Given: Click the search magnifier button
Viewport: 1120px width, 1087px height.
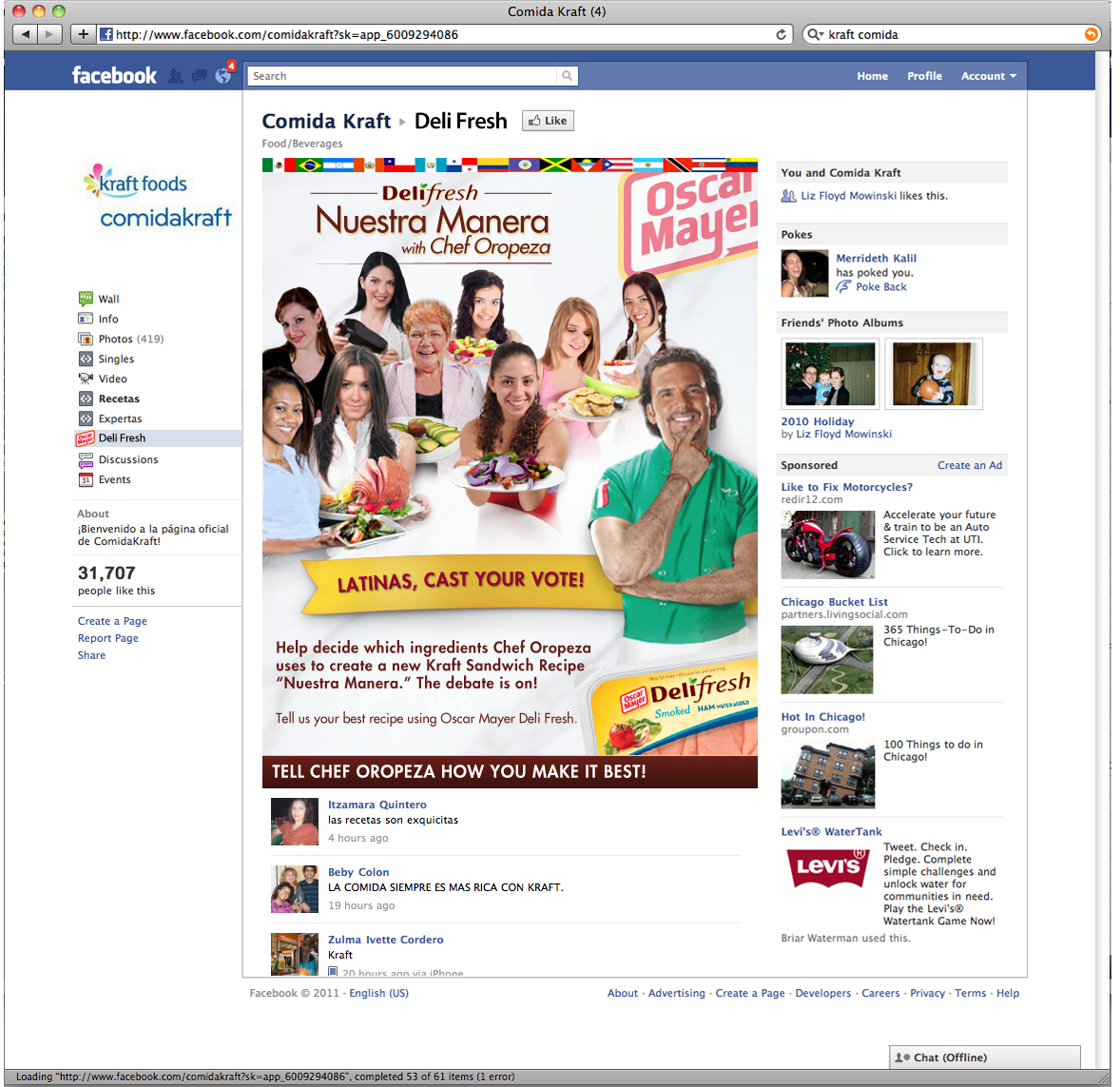Looking at the screenshot, I should point(567,76).
